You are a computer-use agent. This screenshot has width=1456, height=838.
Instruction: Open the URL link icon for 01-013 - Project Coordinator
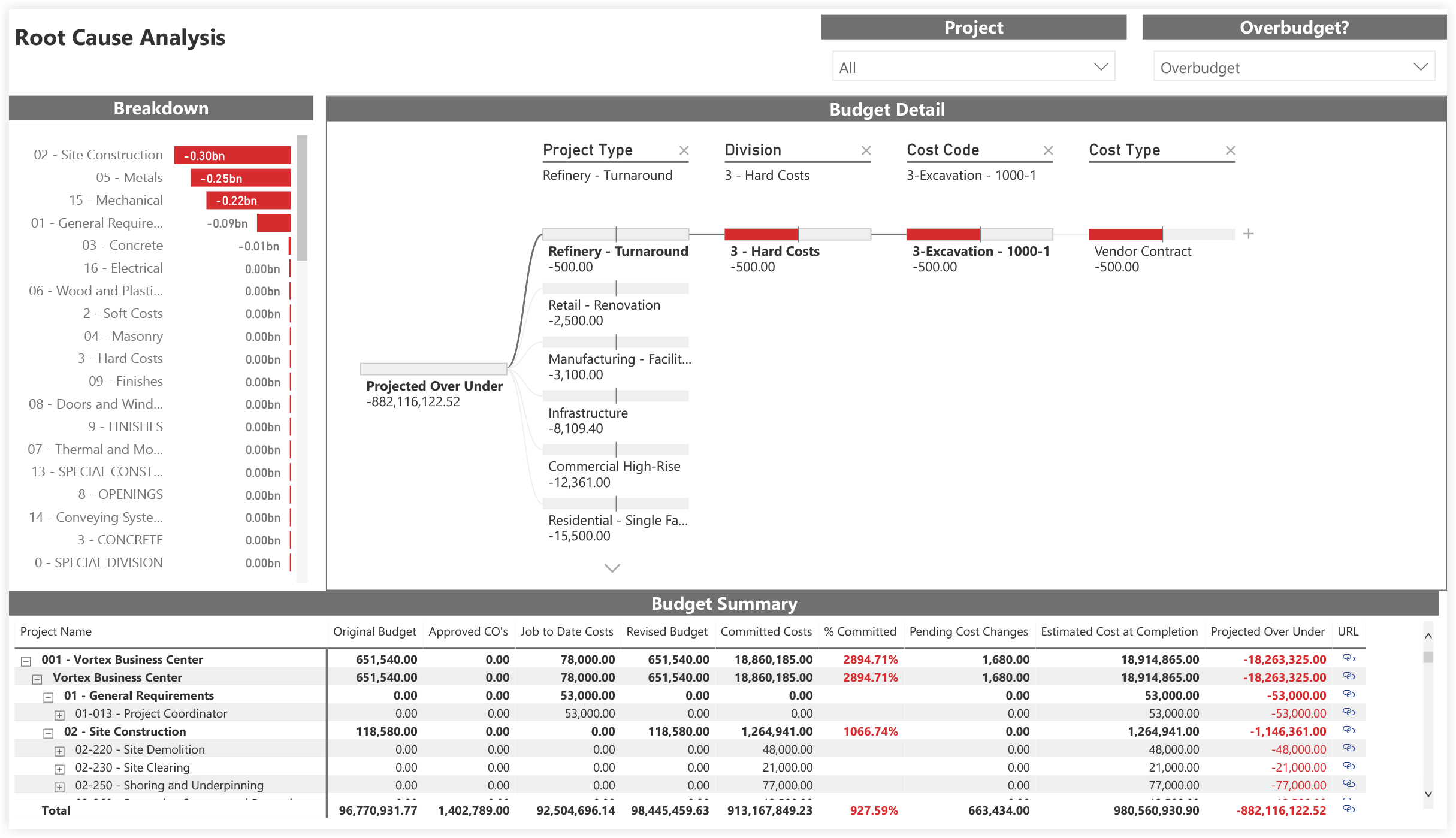coord(1348,712)
